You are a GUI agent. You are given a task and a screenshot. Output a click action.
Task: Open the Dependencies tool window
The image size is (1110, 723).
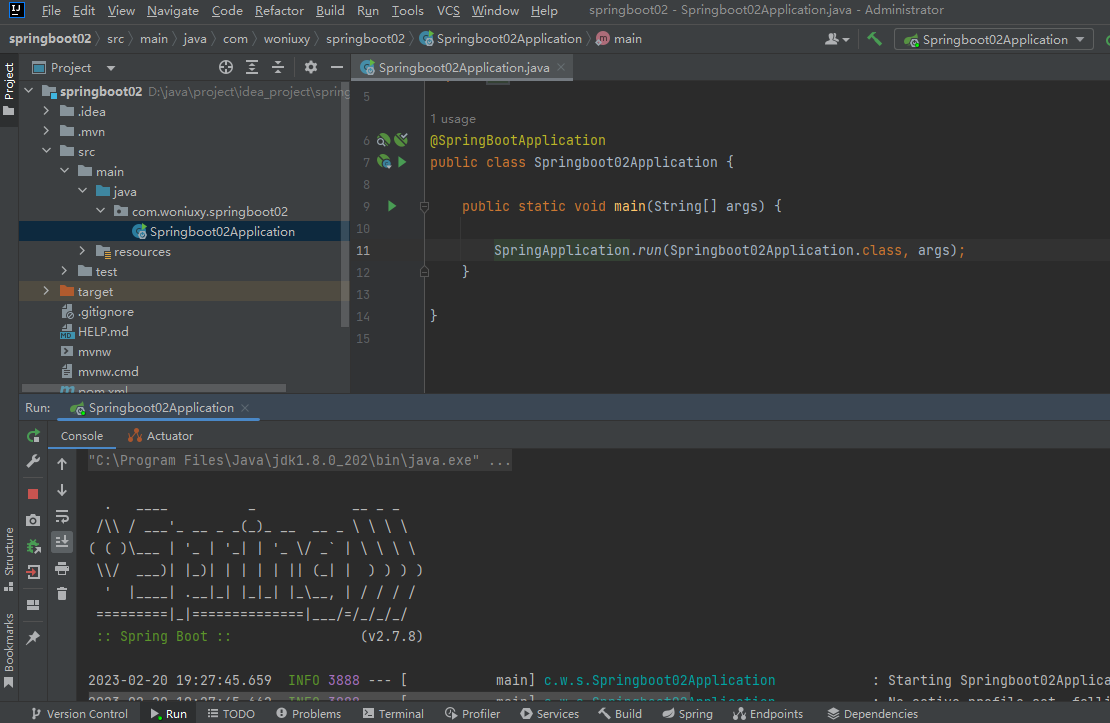(872, 714)
